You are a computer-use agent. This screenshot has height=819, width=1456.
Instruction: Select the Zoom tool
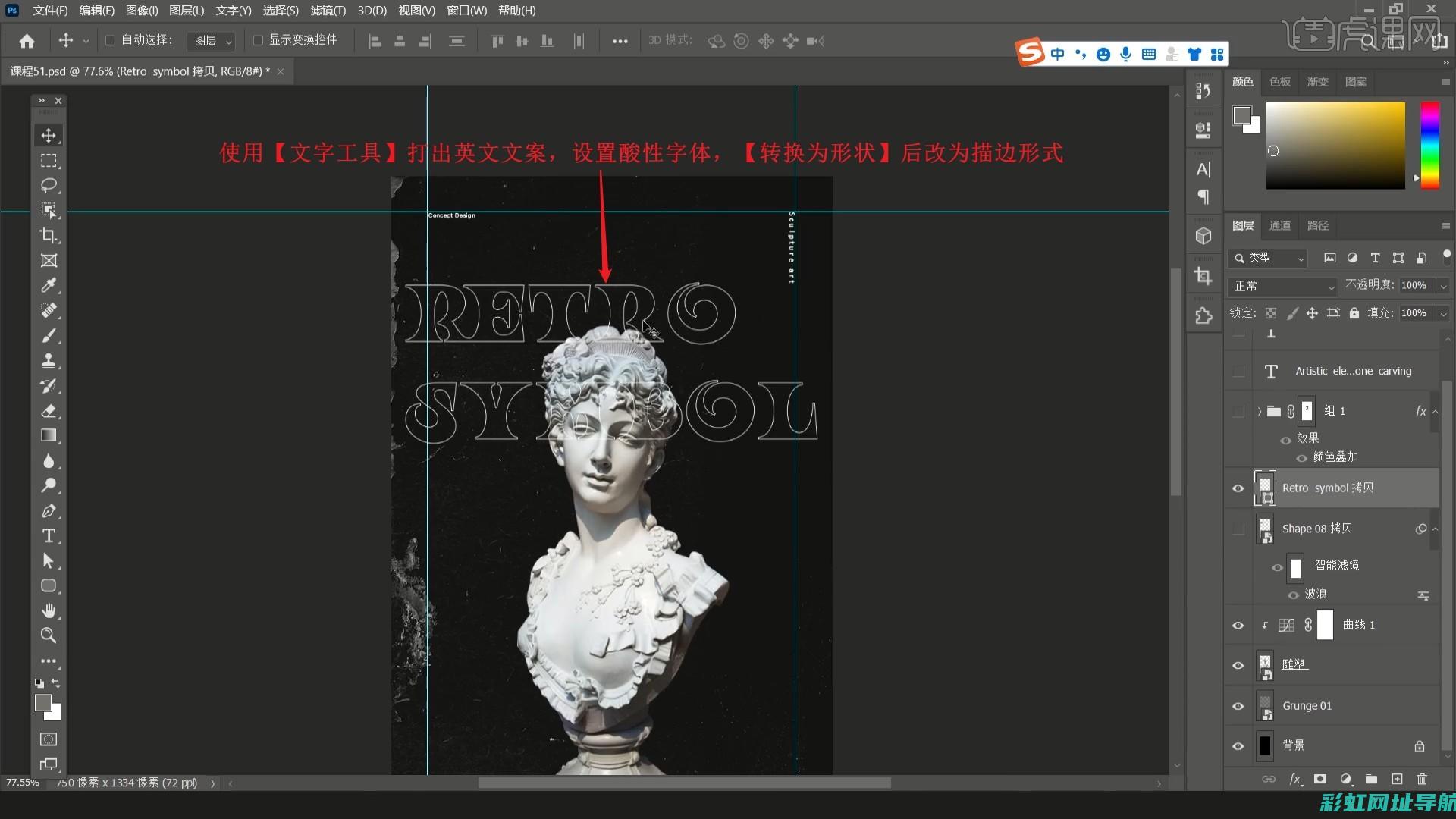pyautogui.click(x=49, y=635)
